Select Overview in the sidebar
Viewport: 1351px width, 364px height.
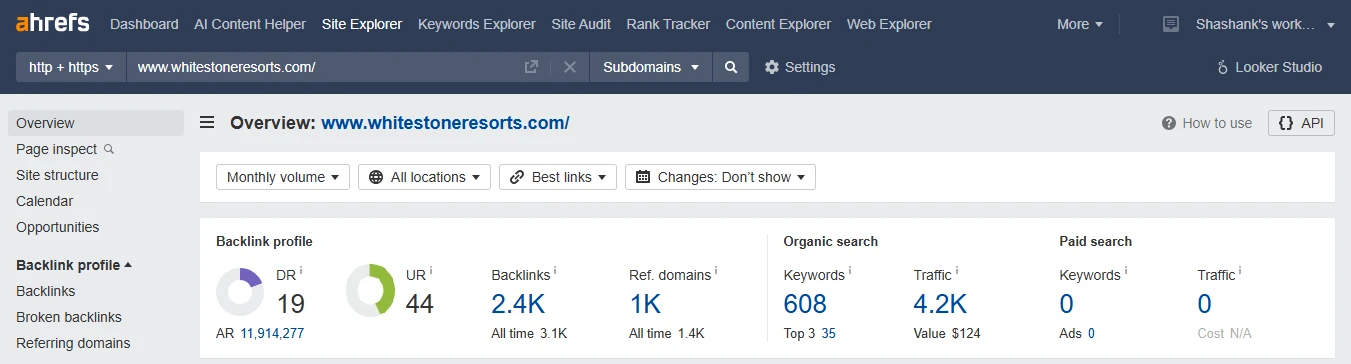click(96, 123)
